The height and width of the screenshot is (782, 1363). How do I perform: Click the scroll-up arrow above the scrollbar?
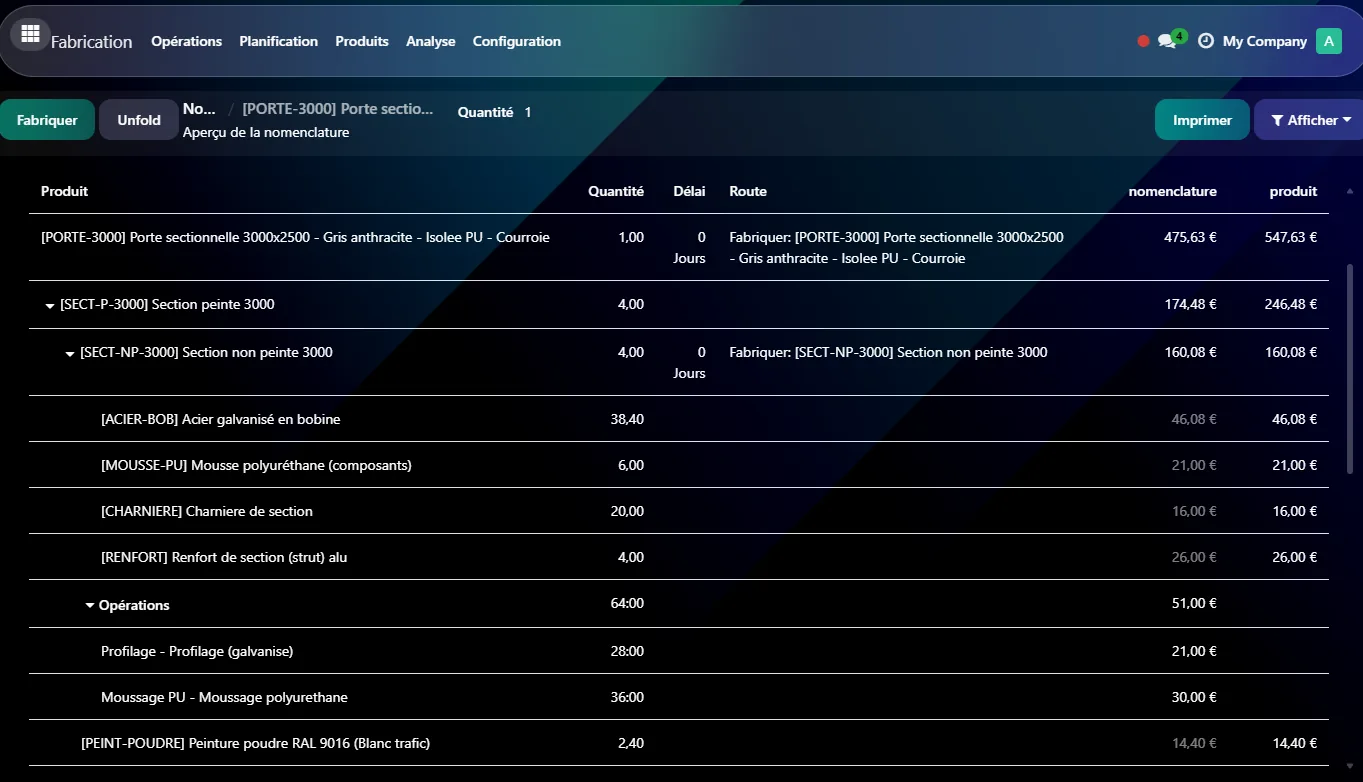click(1351, 191)
